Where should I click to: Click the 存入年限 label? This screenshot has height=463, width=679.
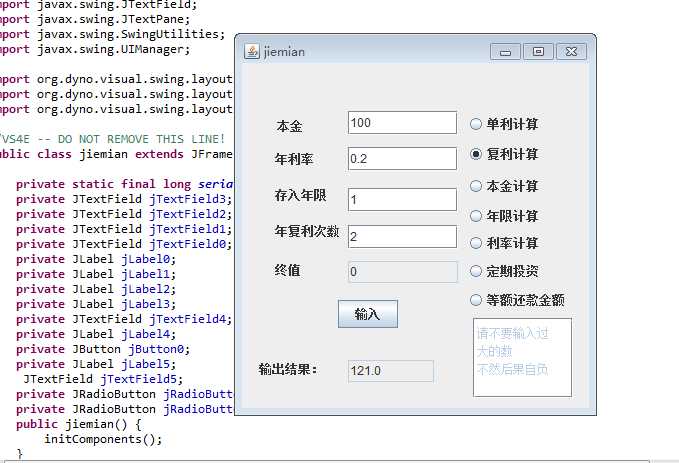point(301,195)
